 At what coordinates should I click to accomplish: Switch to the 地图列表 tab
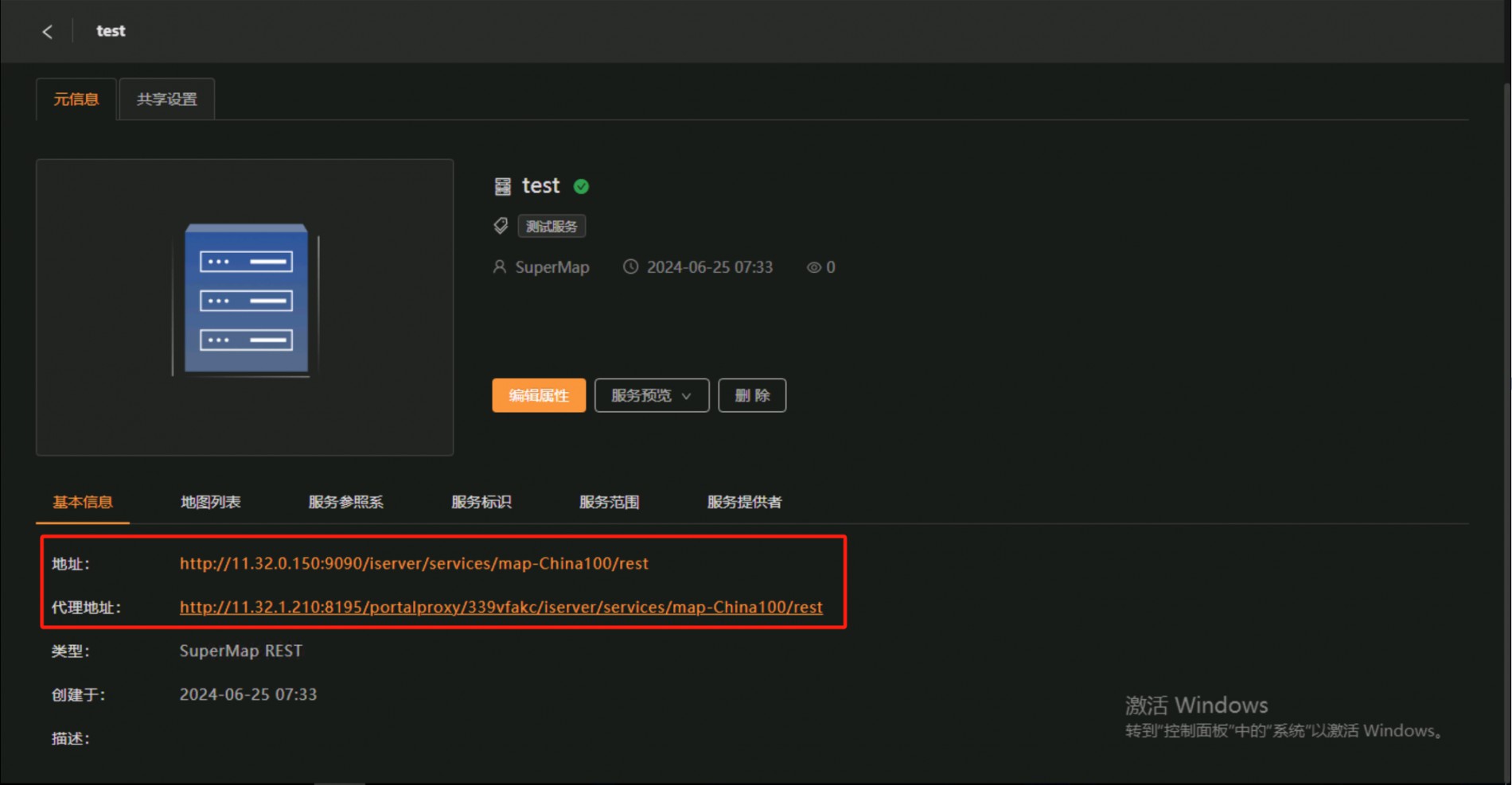pos(210,502)
